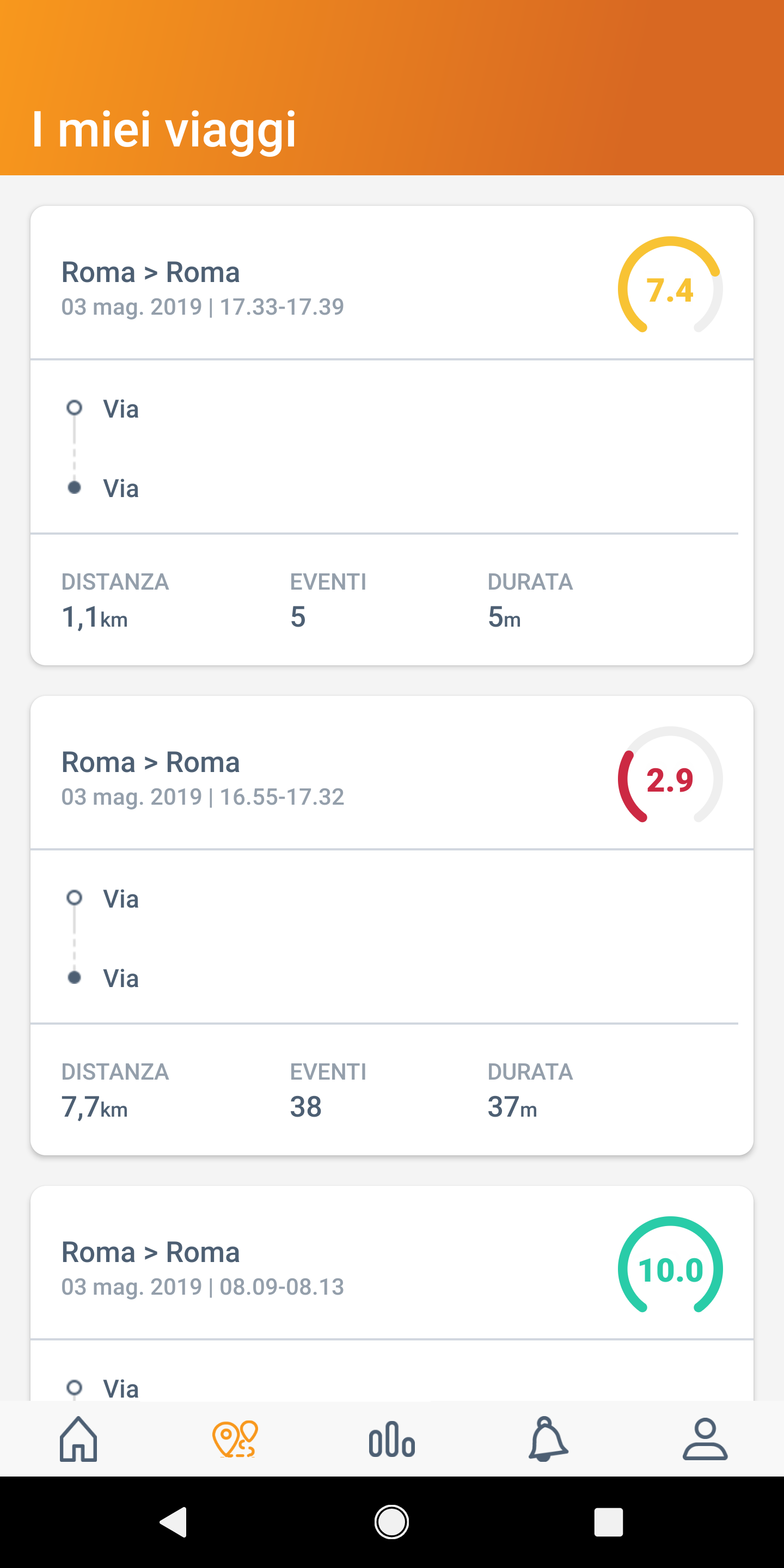Image resolution: width=784 pixels, height=1568 pixels.
Task: Tap the trips map pin icon
Action: 235,1439
